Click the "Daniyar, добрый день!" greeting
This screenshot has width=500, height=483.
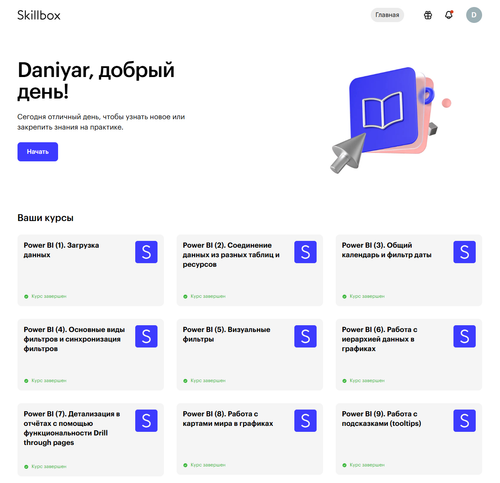pyautogui.click(x=96, y=81)
